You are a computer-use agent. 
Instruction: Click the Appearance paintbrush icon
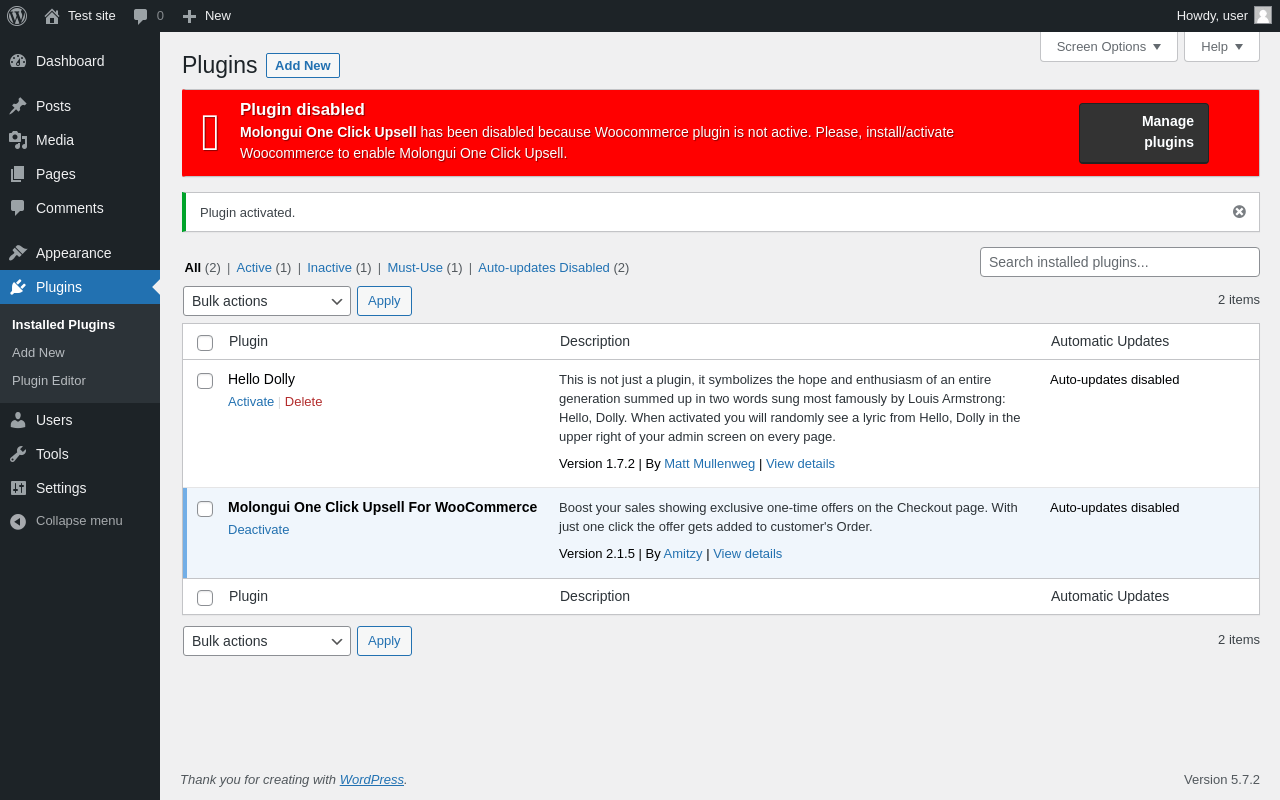(18, 253)
